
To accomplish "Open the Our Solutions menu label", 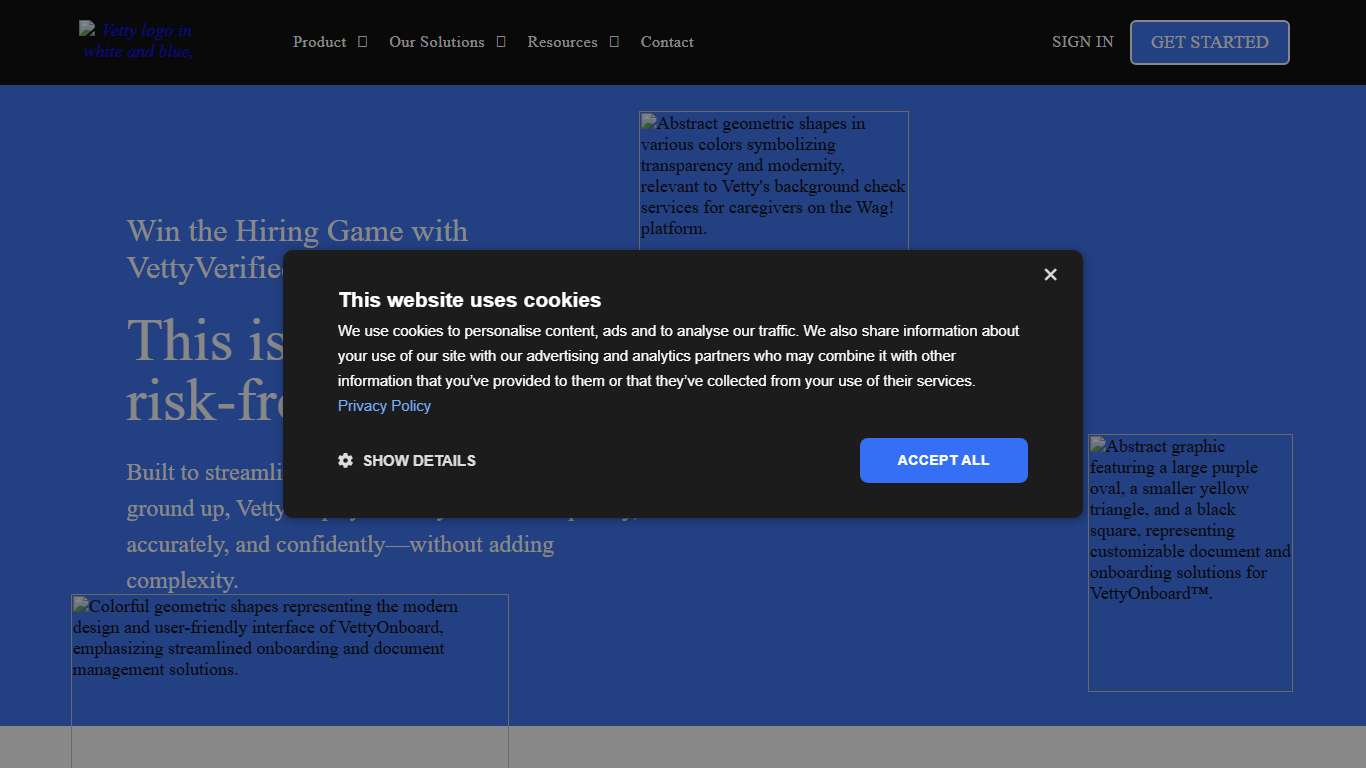I will tap(436, 42).
